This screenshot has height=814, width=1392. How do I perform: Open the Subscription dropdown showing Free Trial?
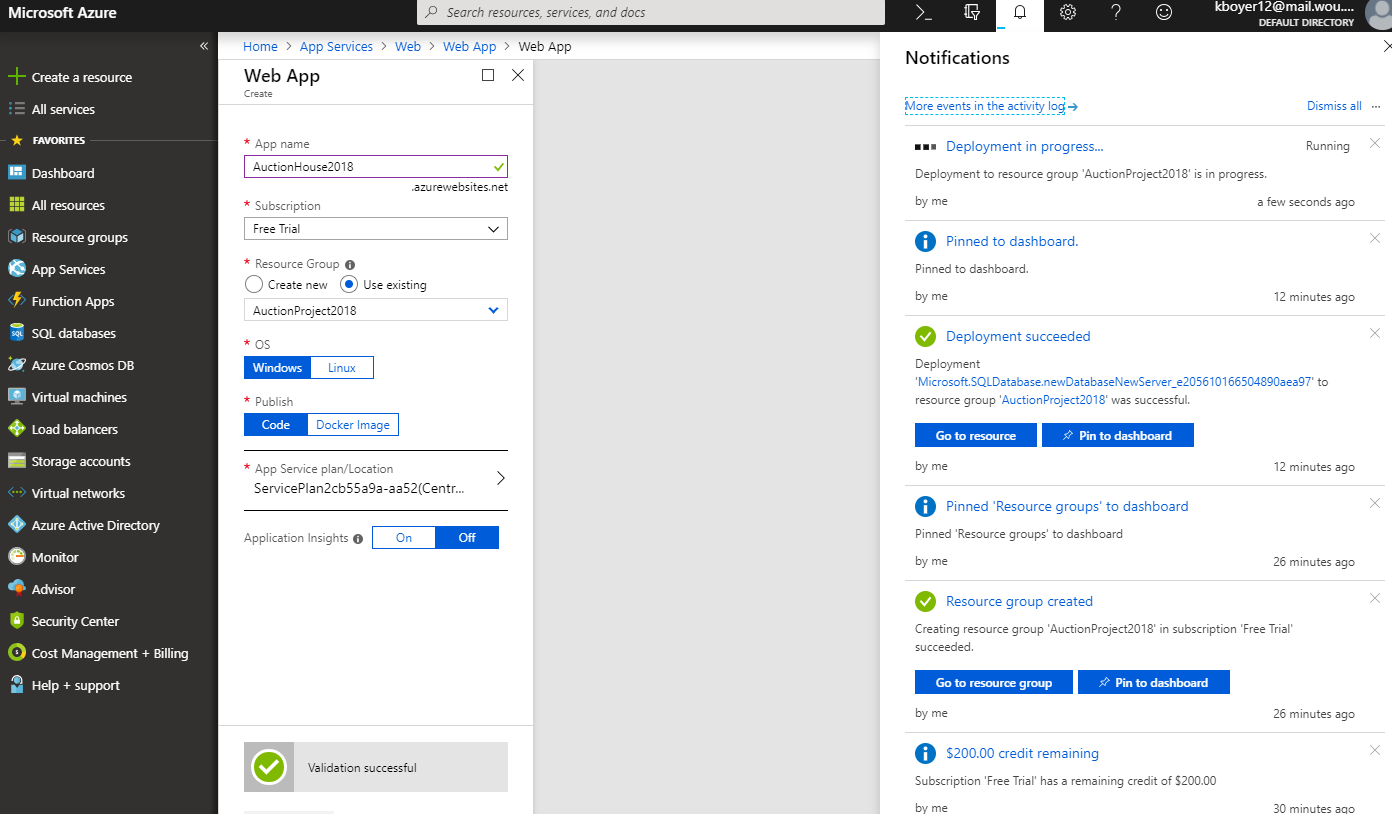tap(376, 229)
